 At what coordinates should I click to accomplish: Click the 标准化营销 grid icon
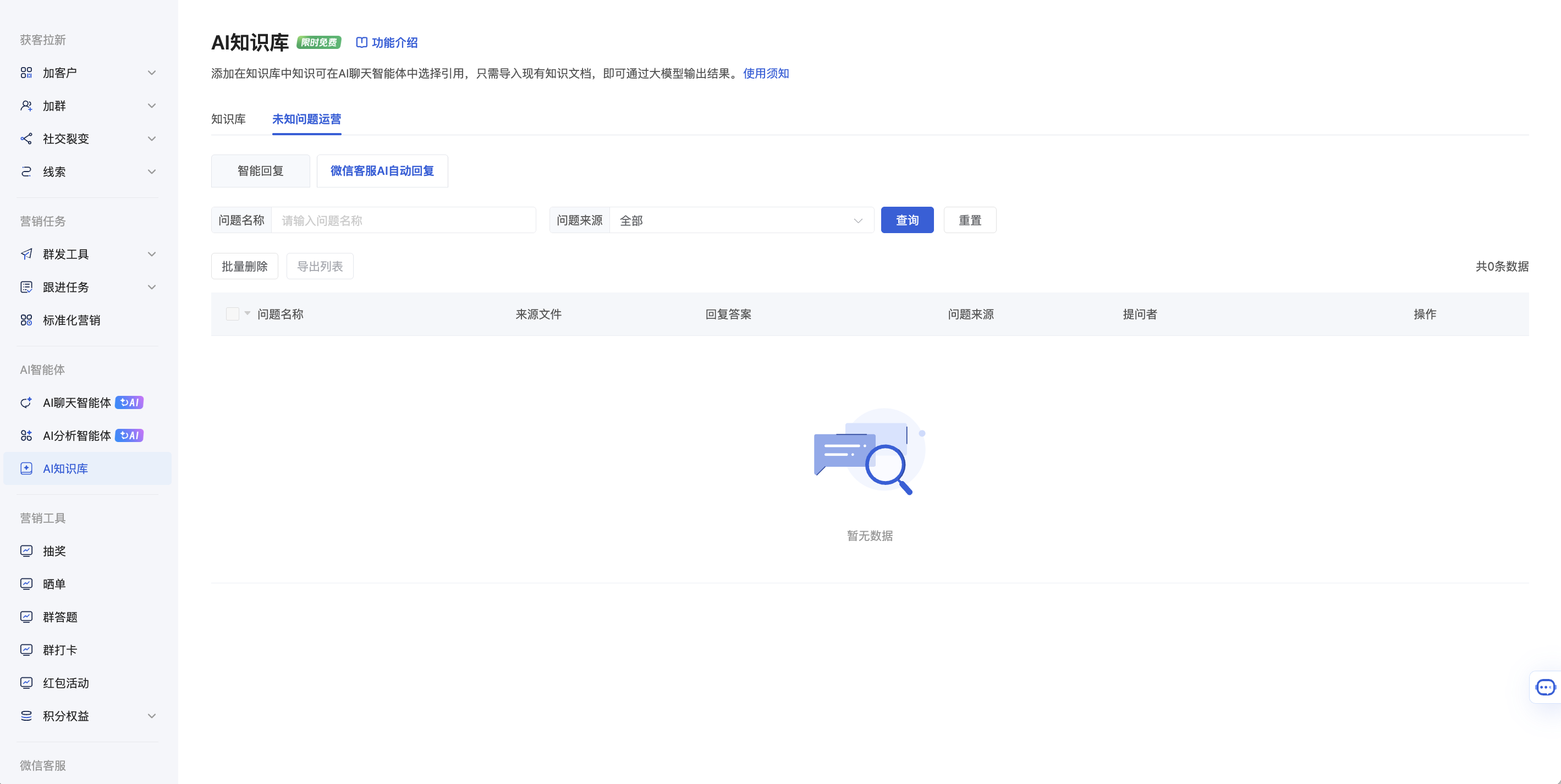point(26,320)
